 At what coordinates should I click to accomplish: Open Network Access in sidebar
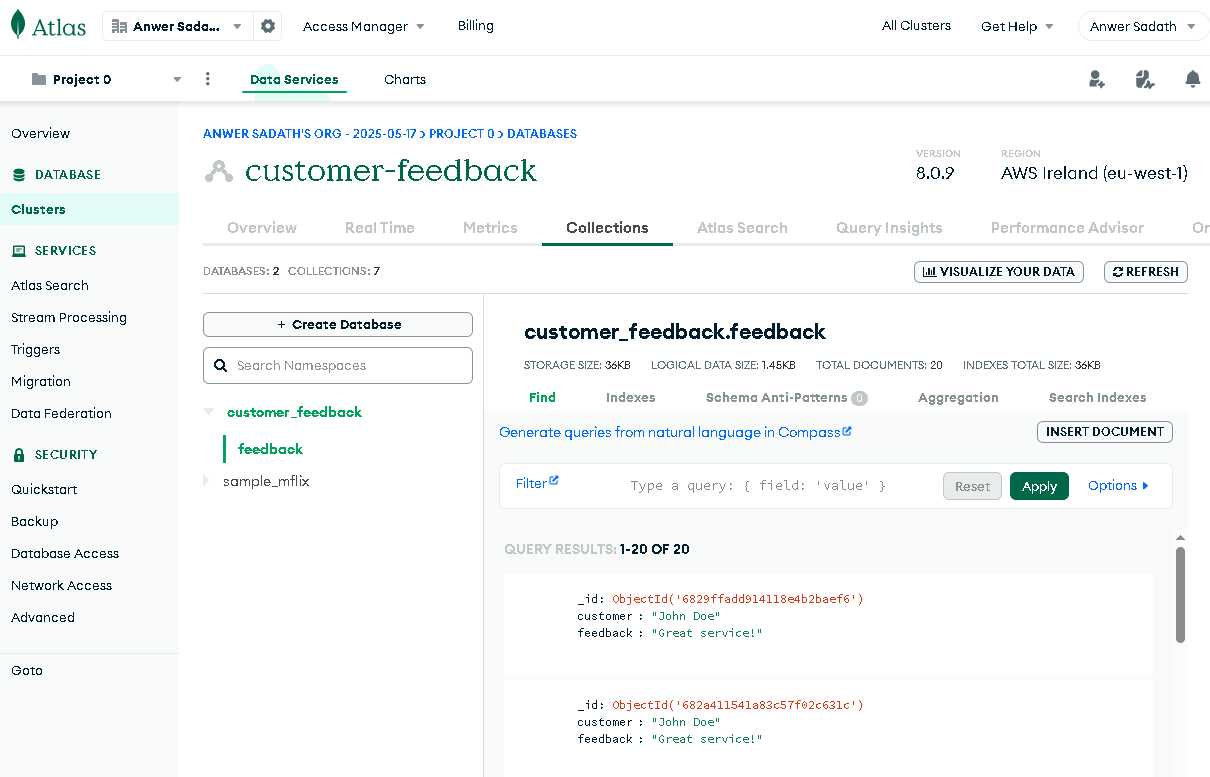pyautogui.click(x=62, y=586)
